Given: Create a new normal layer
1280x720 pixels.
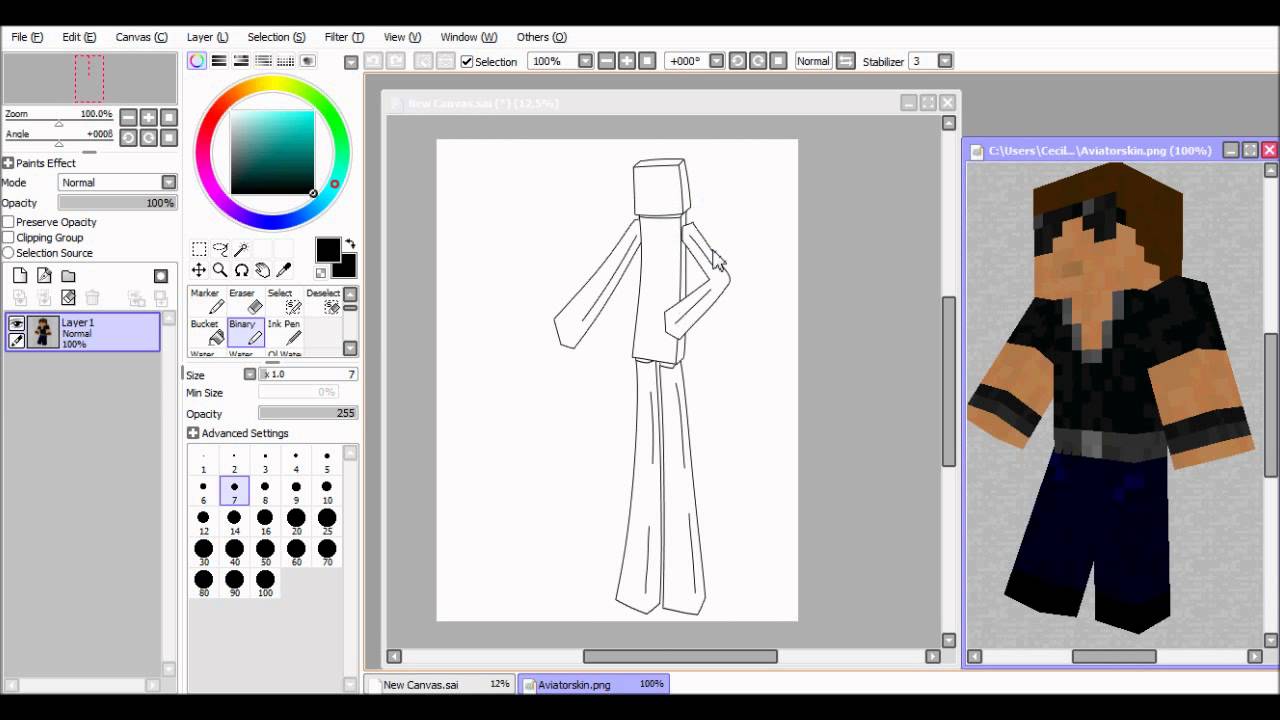Looking at the screenshot, I should [20, 276].
